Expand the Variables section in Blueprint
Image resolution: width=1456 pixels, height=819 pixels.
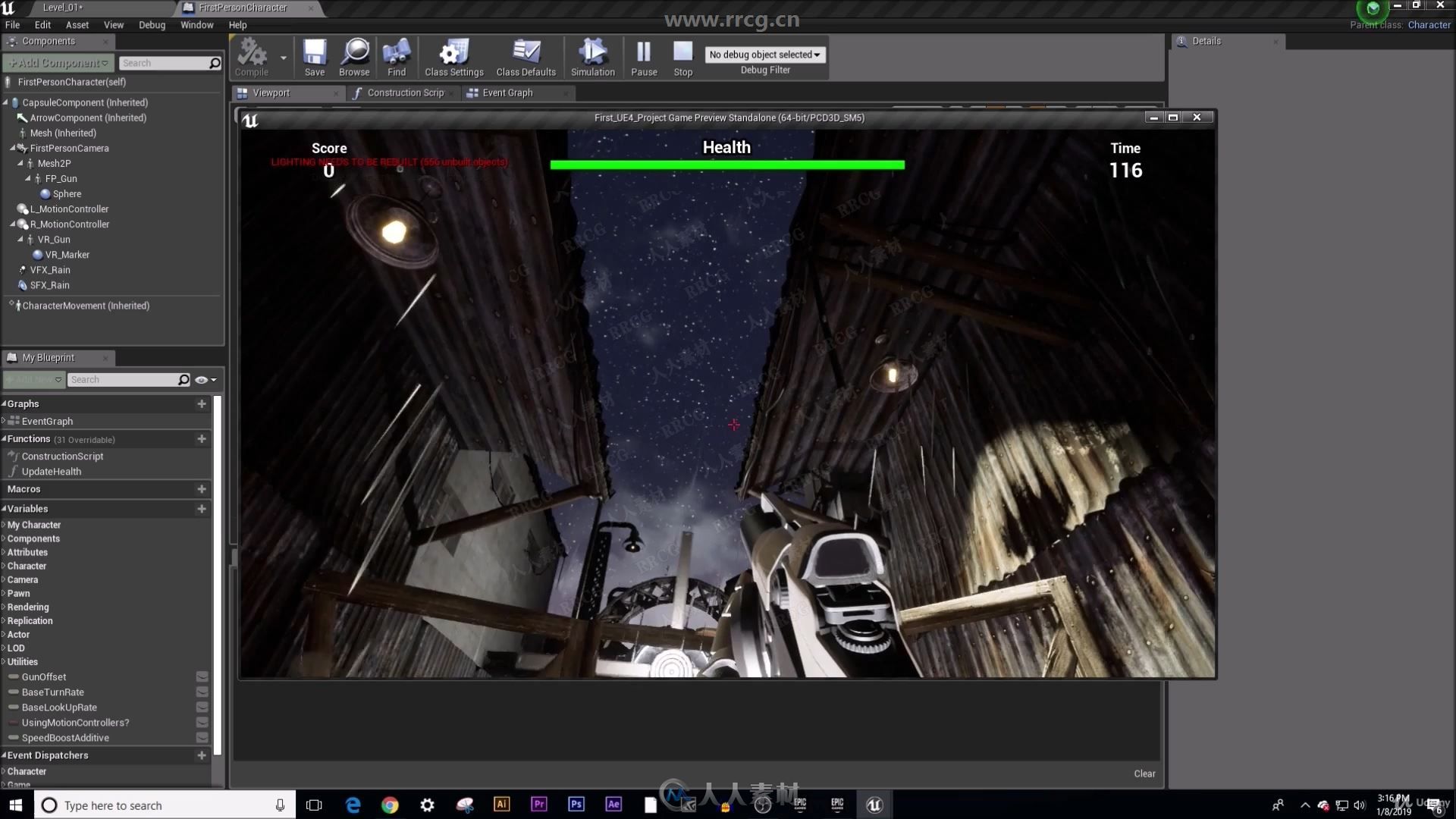5,508
